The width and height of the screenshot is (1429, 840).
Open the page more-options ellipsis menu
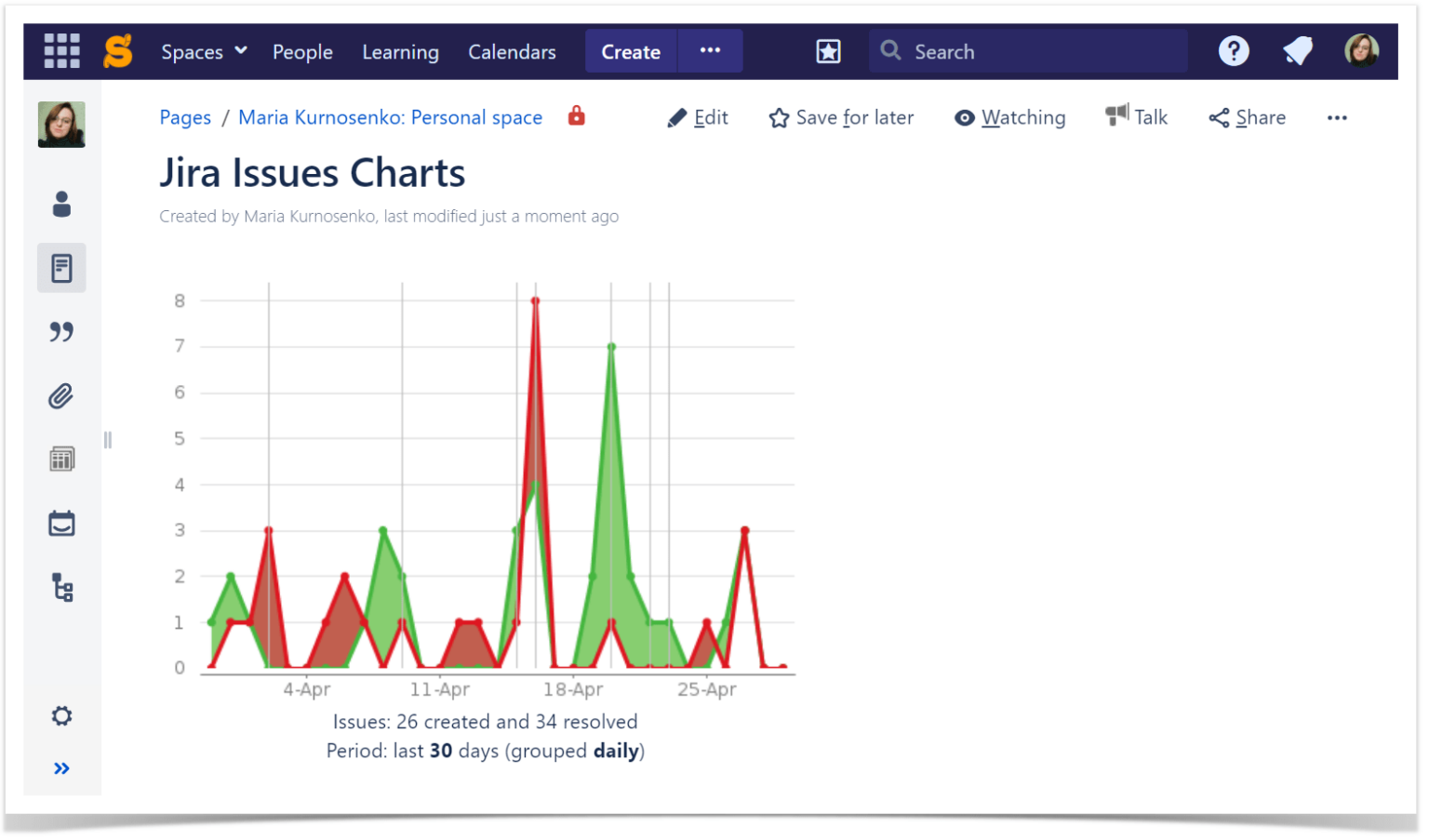click(x=1337, y=117)
